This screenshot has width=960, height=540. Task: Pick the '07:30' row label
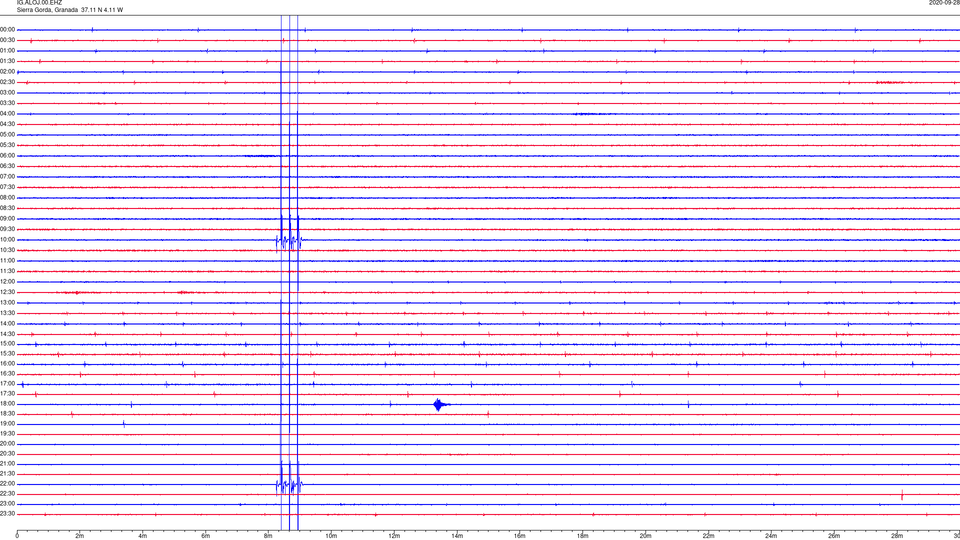(x=7, y=187)
